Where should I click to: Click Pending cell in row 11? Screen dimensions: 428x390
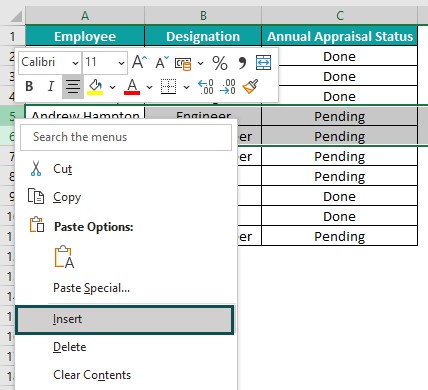click(340, 236)
